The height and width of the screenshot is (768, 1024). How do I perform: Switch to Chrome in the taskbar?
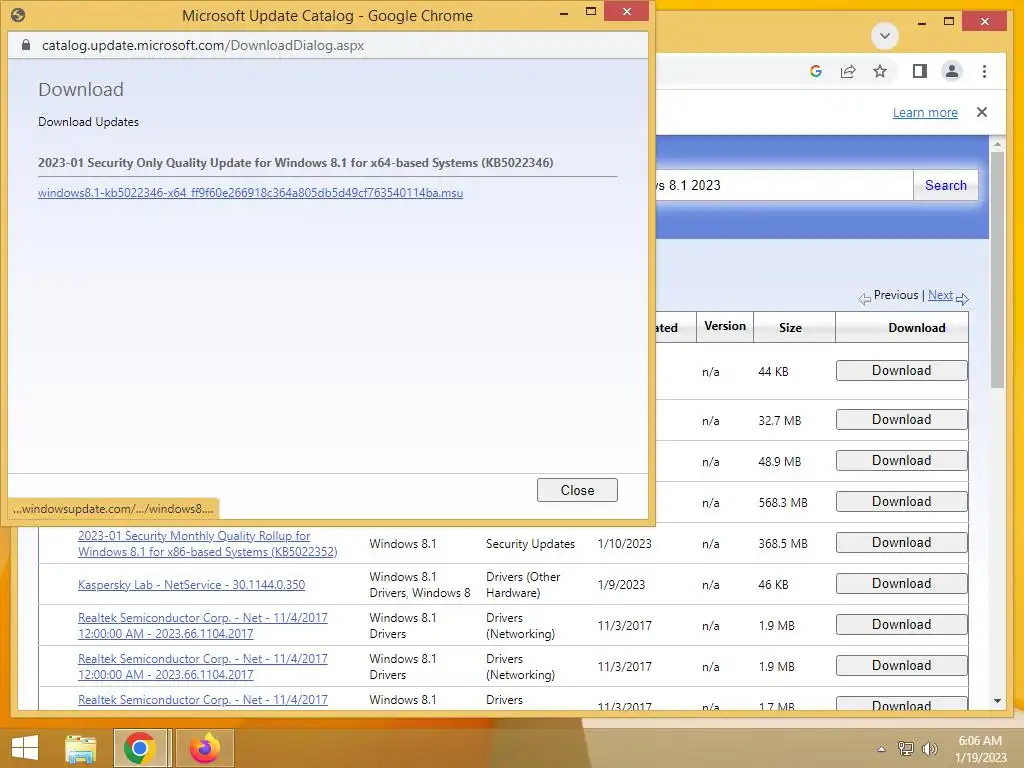coord(140,748)
